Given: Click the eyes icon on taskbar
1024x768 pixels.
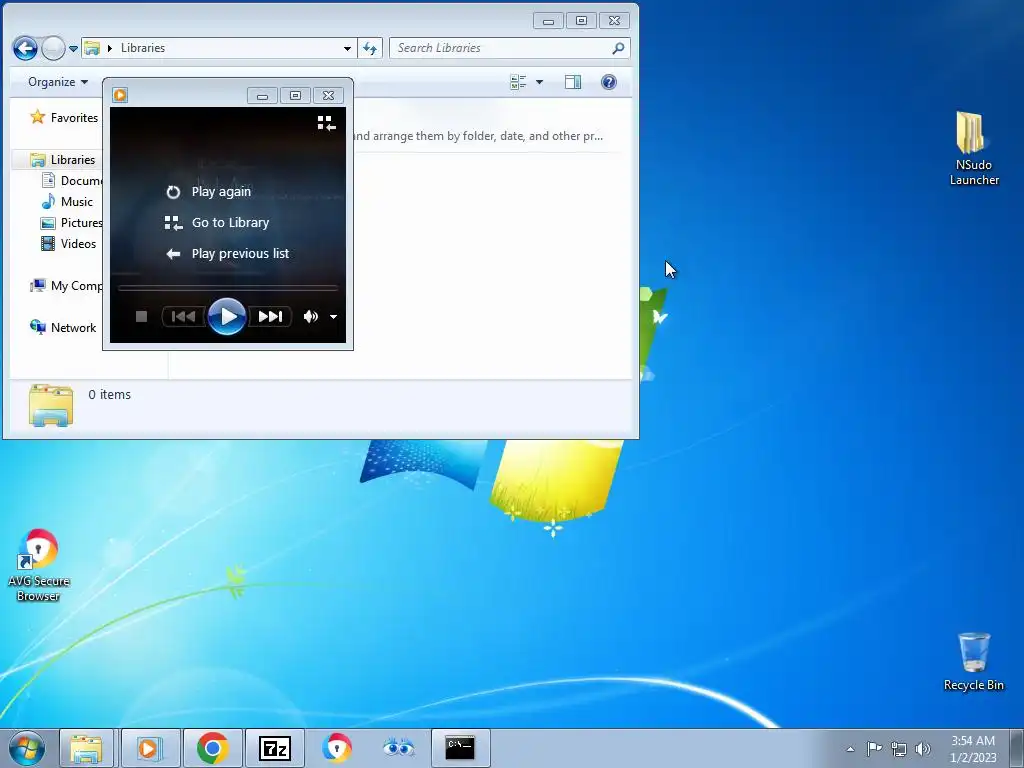Looking at the screenshot, I should (398, 747).
